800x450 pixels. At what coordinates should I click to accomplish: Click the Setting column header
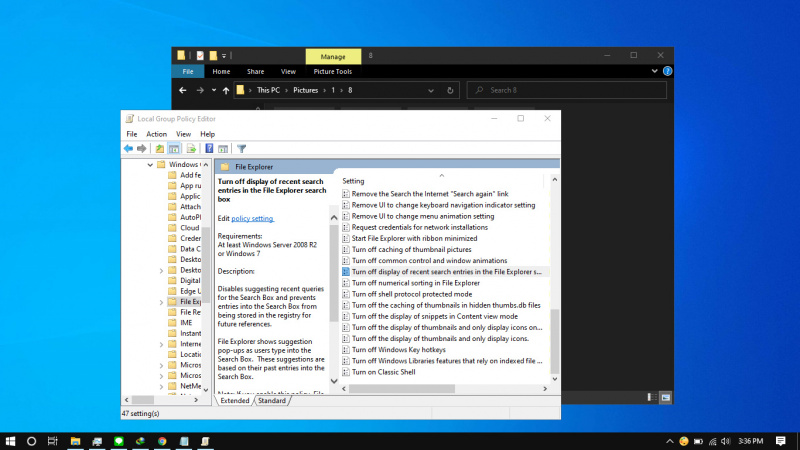(x=353, y=181)
